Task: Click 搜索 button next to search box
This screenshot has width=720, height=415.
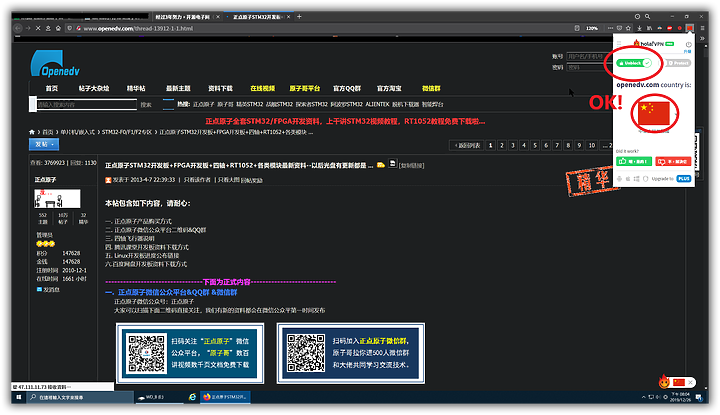Action: [146, 105]
